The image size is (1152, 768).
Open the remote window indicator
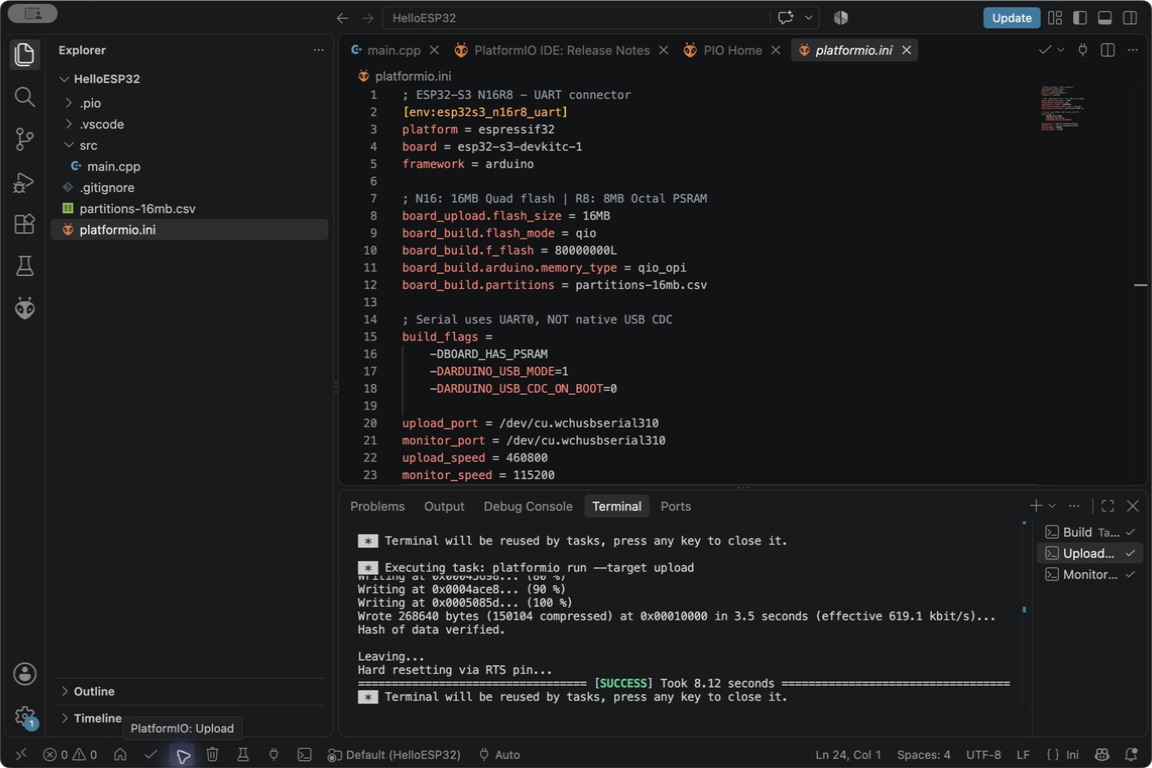pos(21,754)
